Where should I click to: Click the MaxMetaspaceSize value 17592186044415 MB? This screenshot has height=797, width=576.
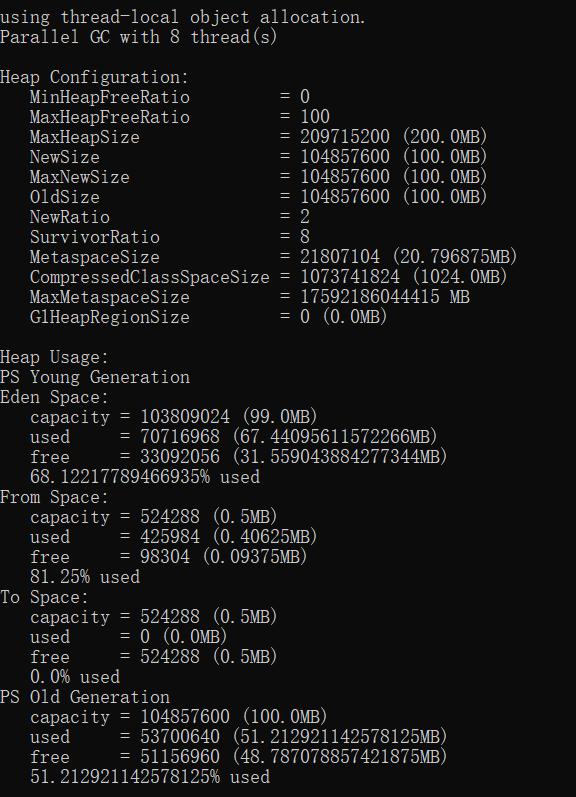coord(385,297)
